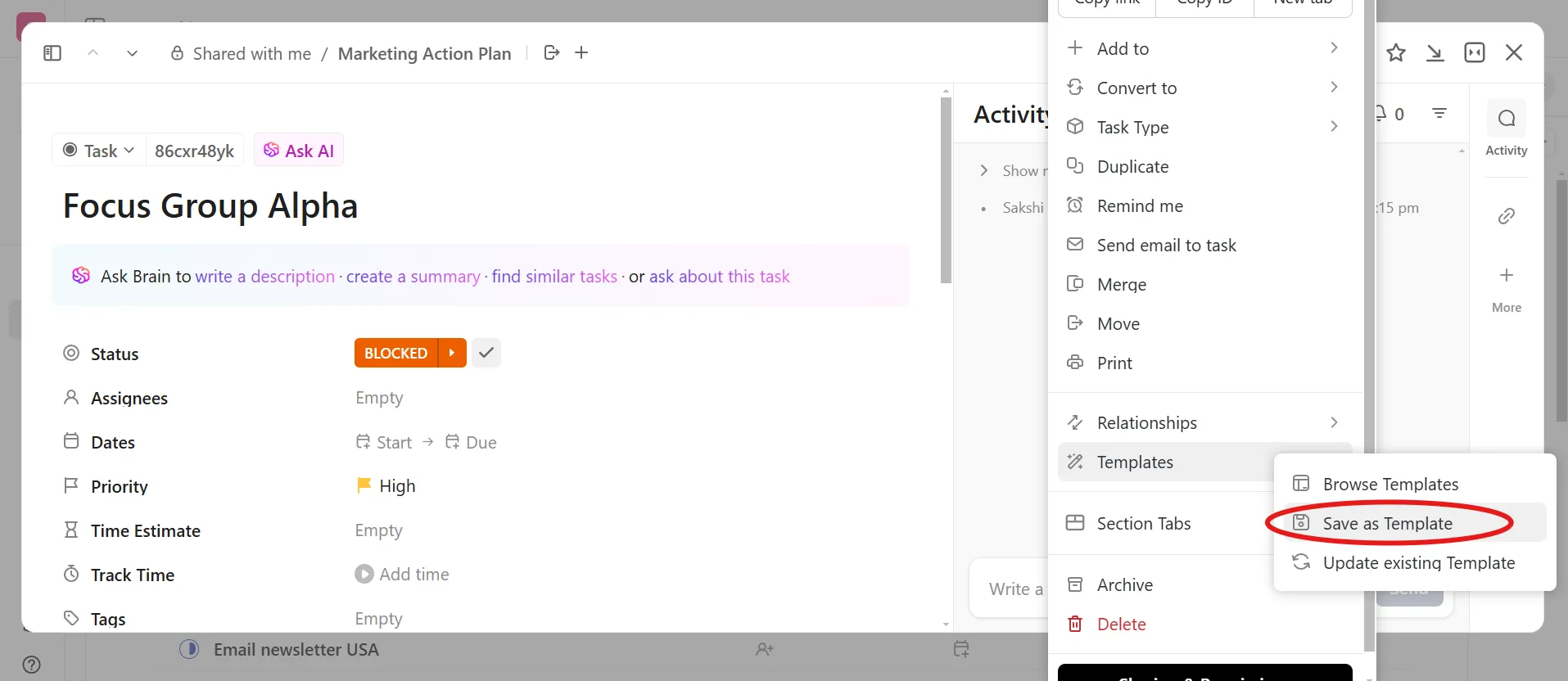The image size is (1568, 681).
Task: Open the BLOCKED status dropdown
Action: coord(396,353)
